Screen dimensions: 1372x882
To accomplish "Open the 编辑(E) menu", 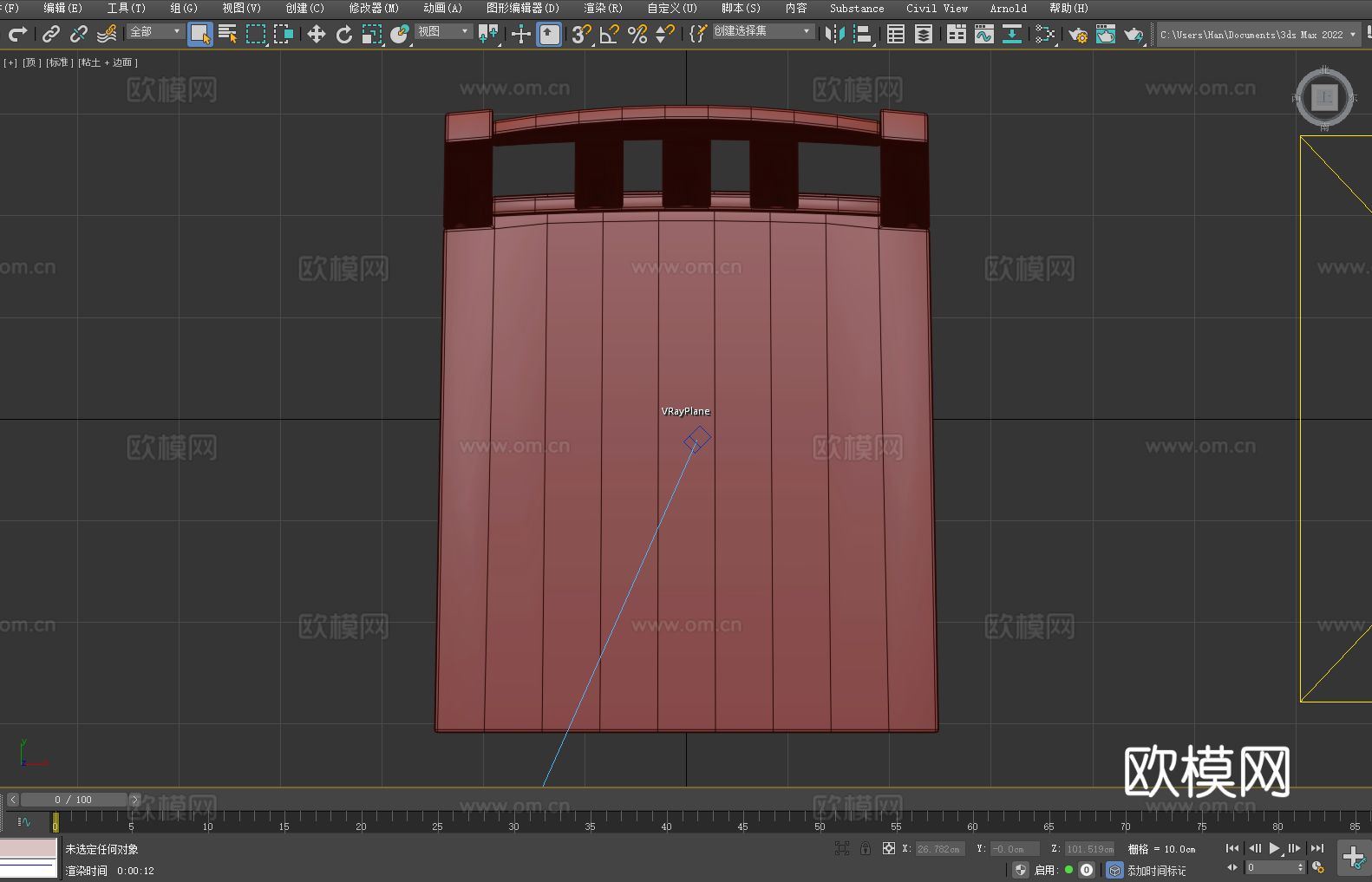I will (x=62, y=8).
